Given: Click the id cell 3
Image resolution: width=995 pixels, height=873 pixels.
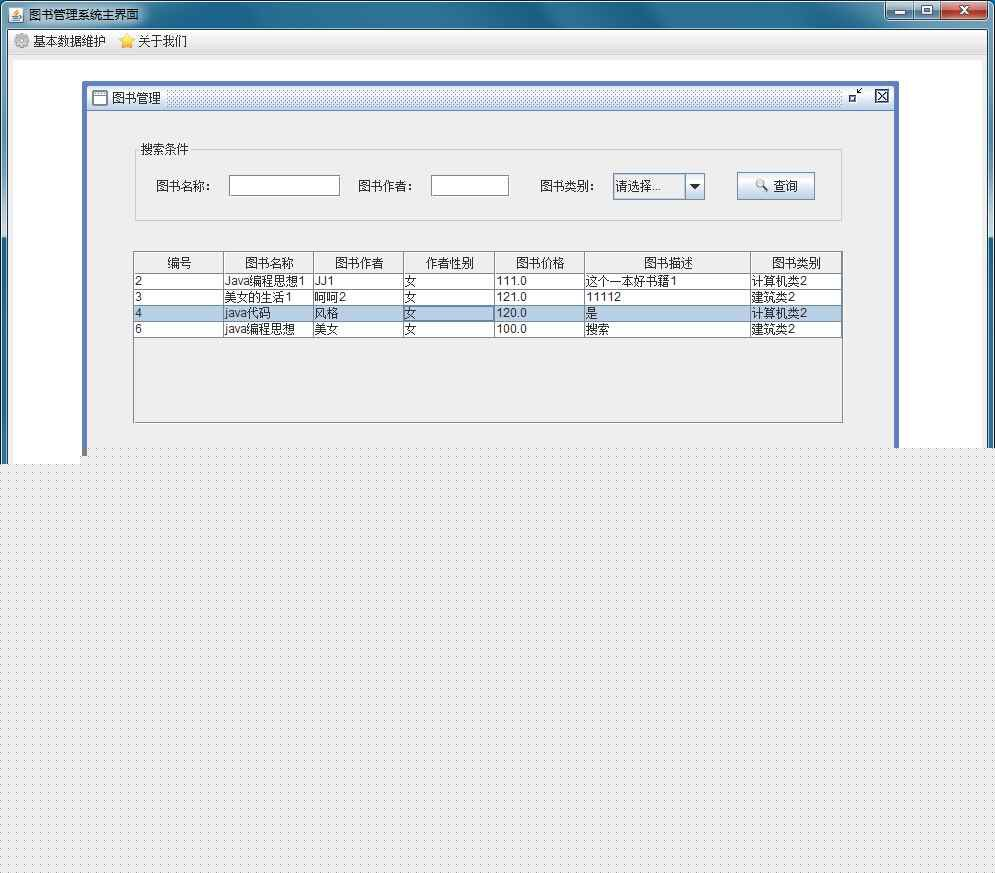Looking at the screenshot, I should [x=179, y=297].
